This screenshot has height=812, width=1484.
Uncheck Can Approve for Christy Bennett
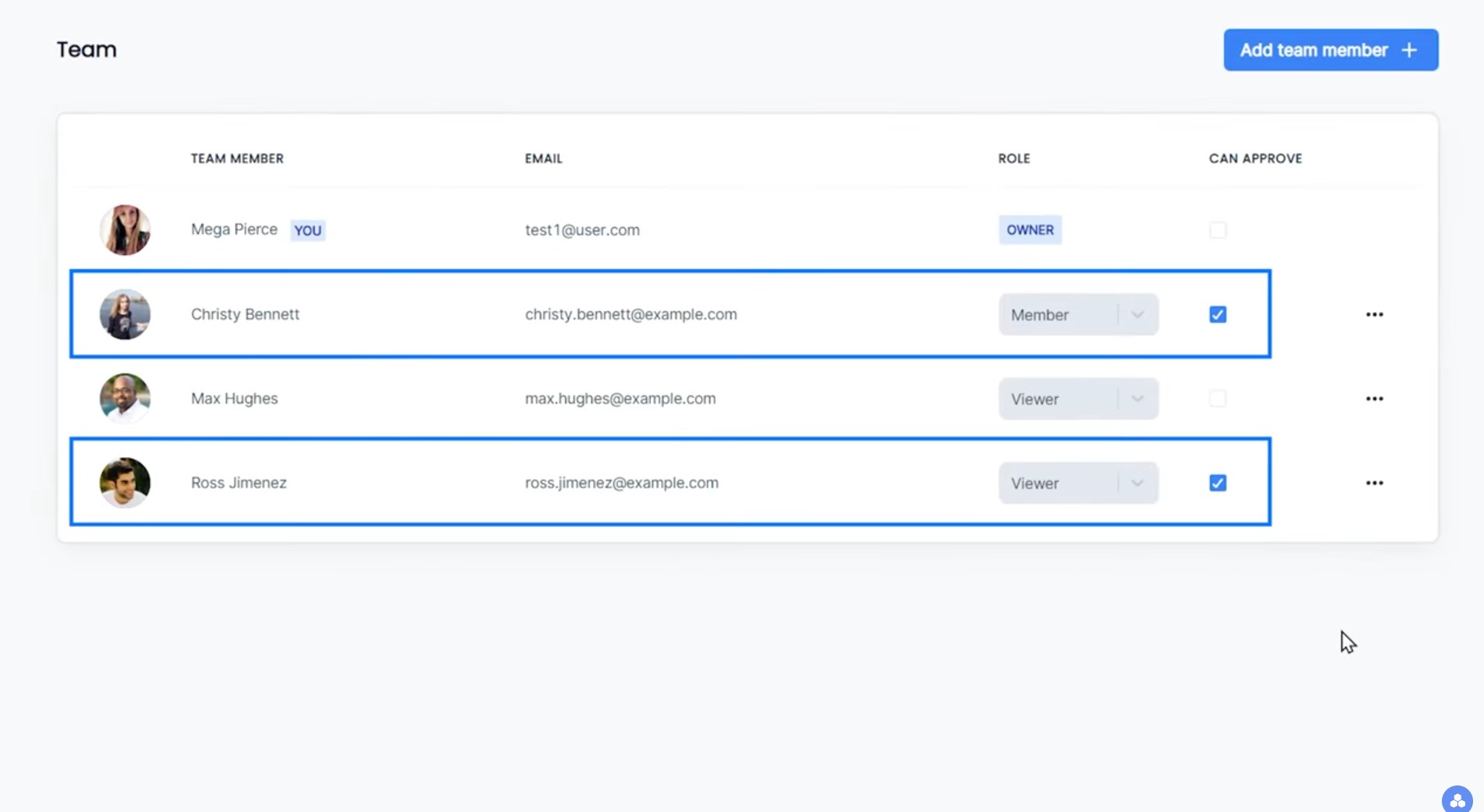[x=1217, y=314]
